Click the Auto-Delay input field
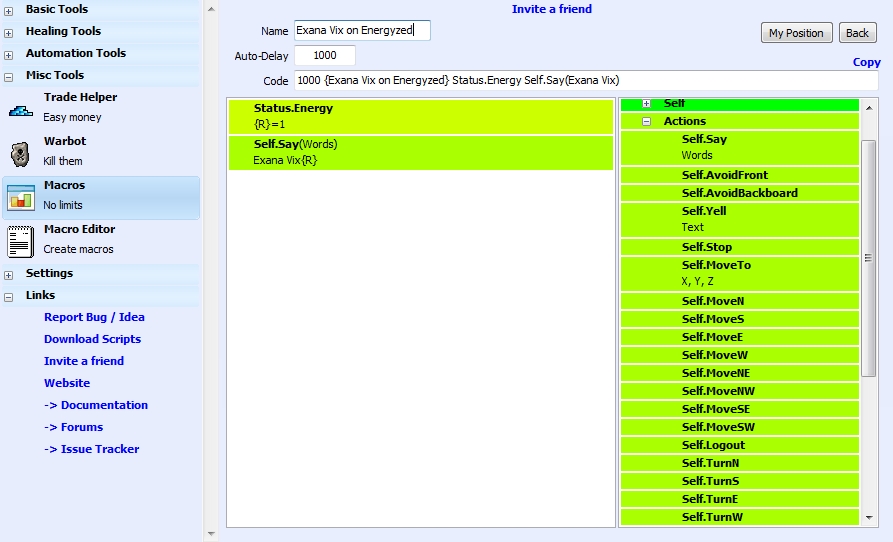The width and height of the screenshot is (893, 542). click(x=325, y=56)
